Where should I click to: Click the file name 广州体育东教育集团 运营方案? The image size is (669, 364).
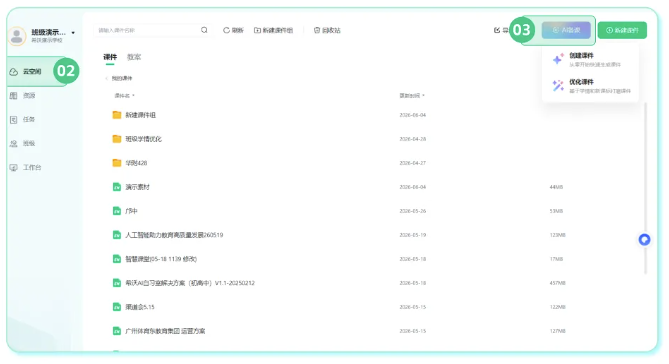pos(165,331)
